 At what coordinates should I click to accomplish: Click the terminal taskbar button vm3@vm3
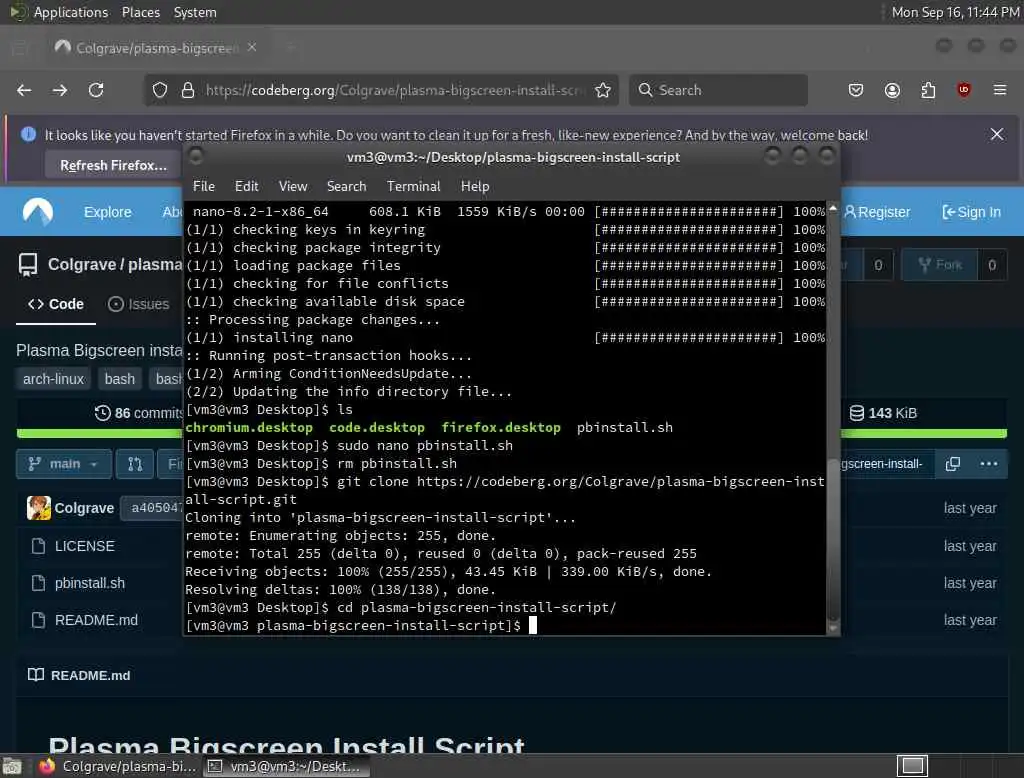286,766
